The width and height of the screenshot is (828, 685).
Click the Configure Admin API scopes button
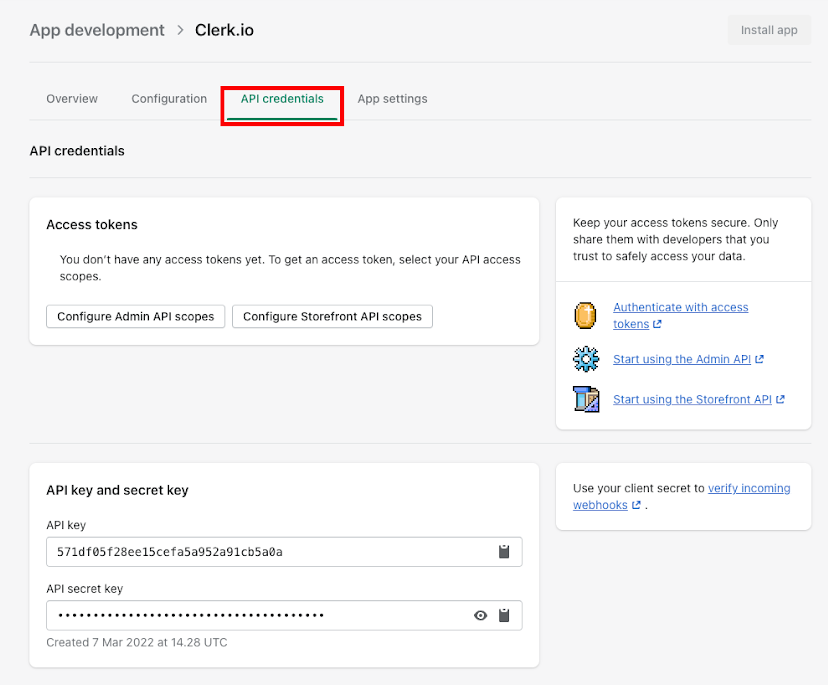click(135, 316)
